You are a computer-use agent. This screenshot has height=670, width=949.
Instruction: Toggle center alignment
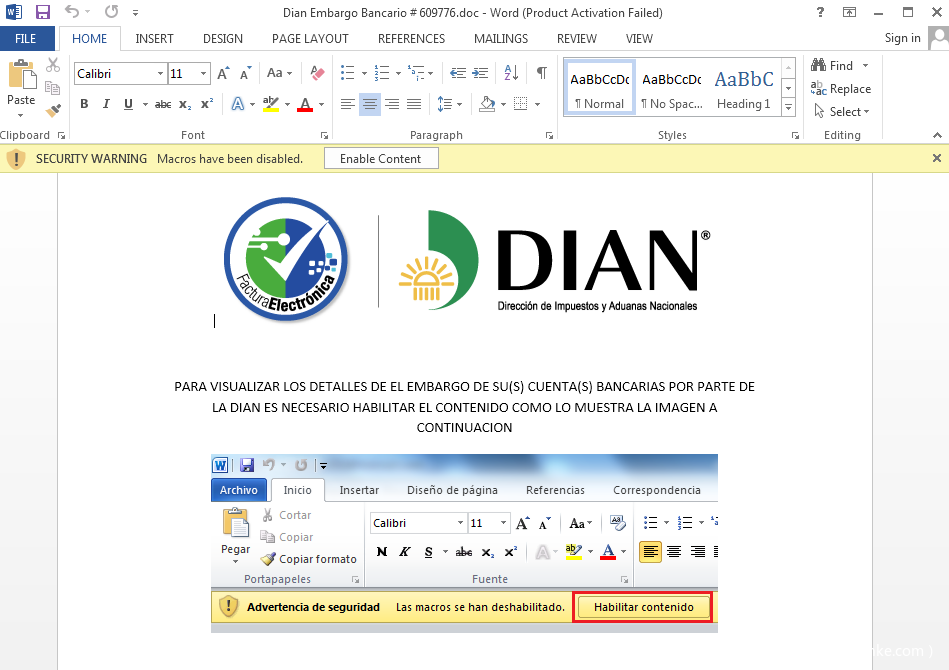point(370,104)
